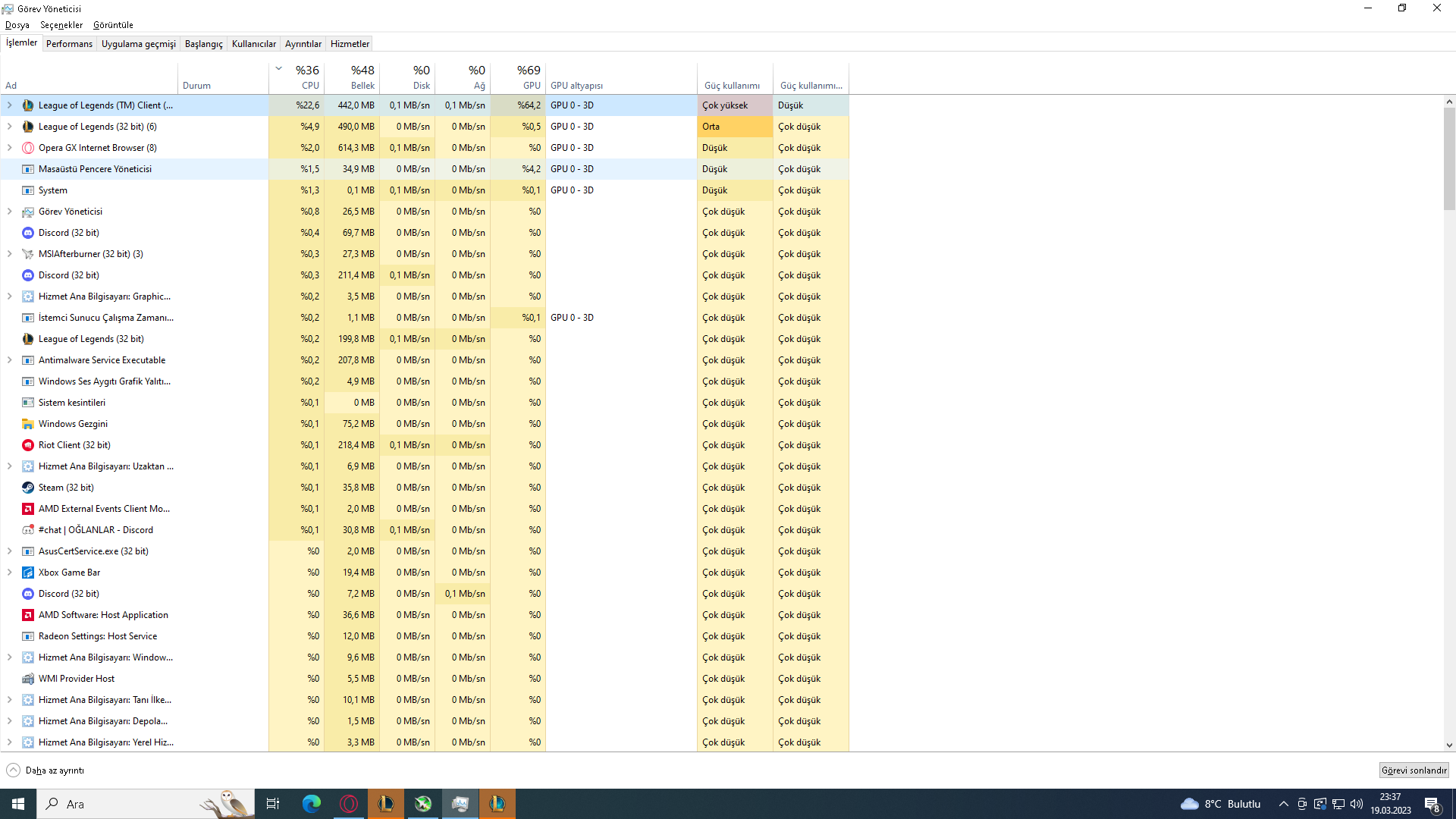This screenshot has height=819, width=1456.
Task: Click the Xbox Game Bar process icon
Action: point(28,573)
